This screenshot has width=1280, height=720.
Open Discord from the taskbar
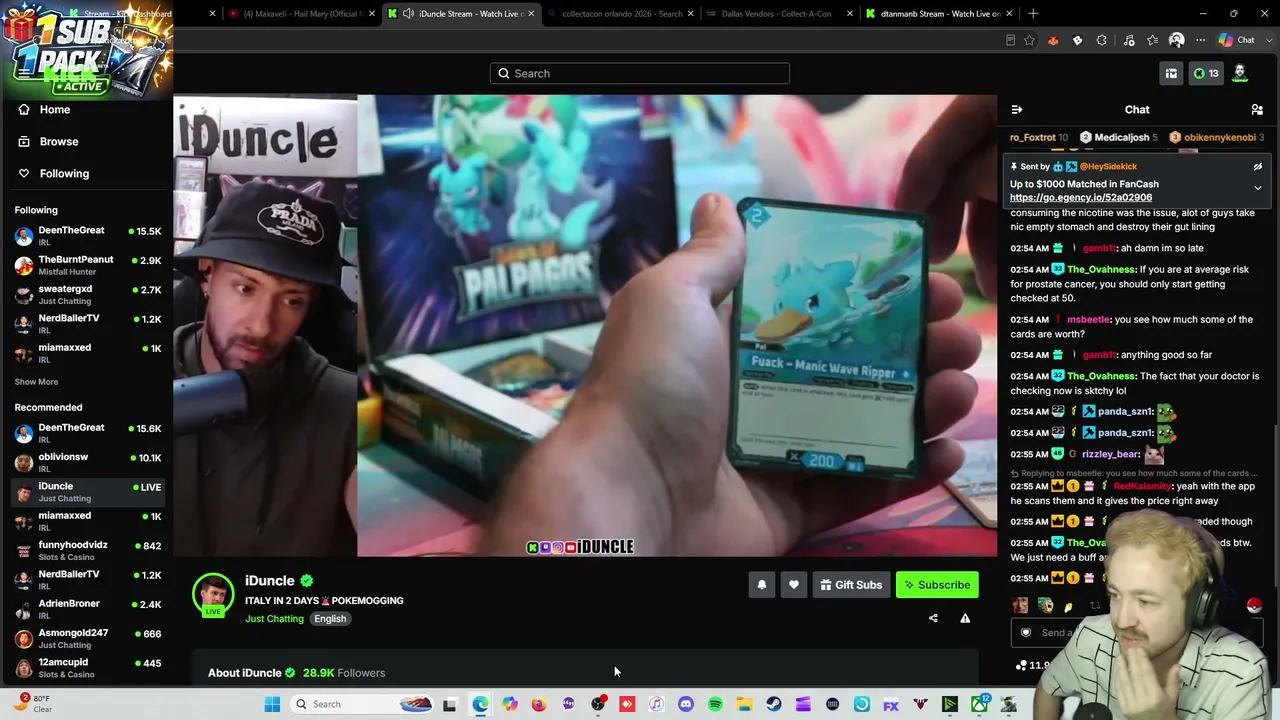tap(686, 704)
